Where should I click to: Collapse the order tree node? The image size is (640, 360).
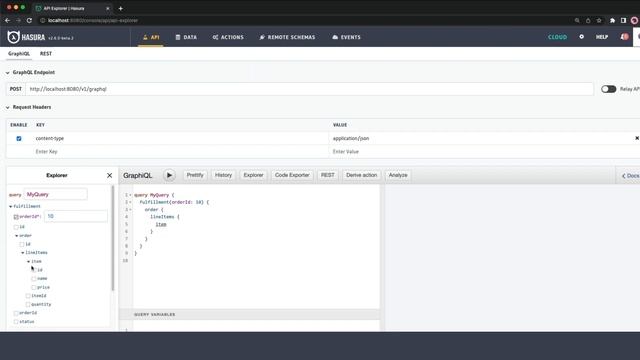tap(17, 236)
